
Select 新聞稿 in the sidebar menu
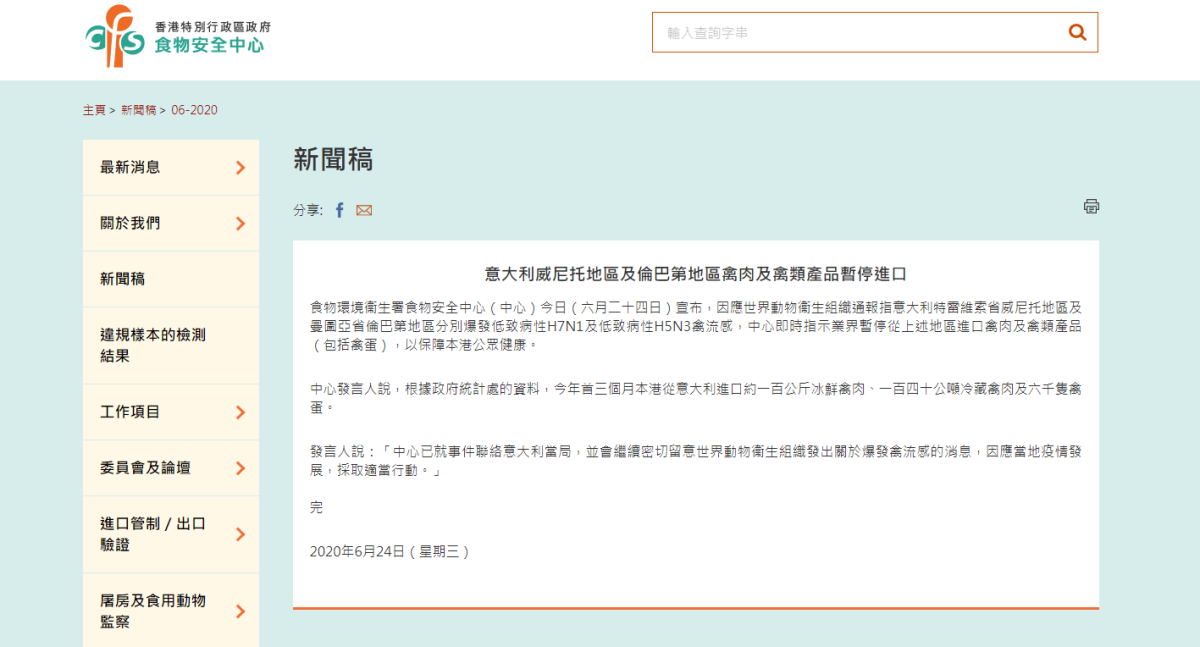click(x=123, y=280)
